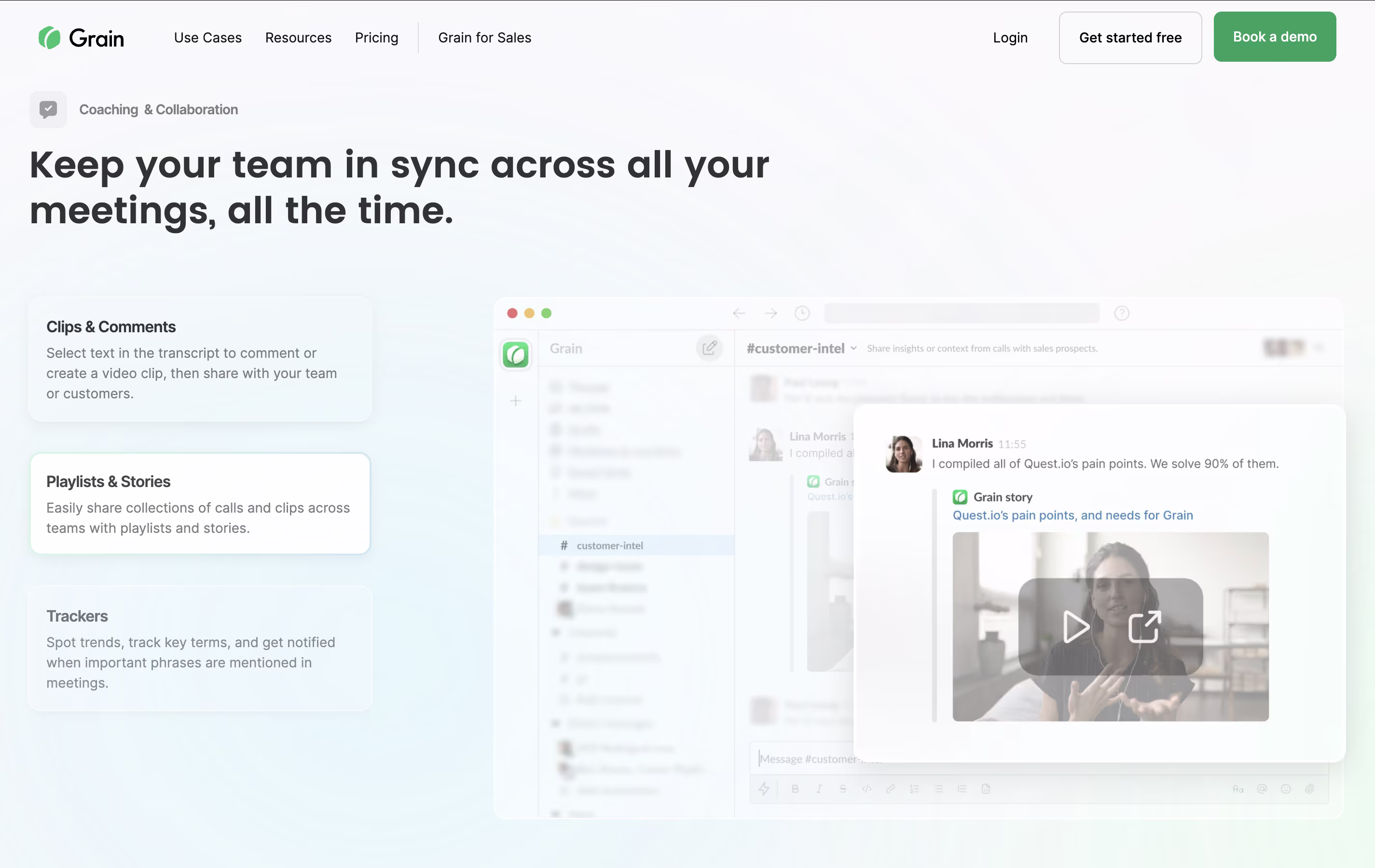Click the bulleted list icon

[938, 789]
